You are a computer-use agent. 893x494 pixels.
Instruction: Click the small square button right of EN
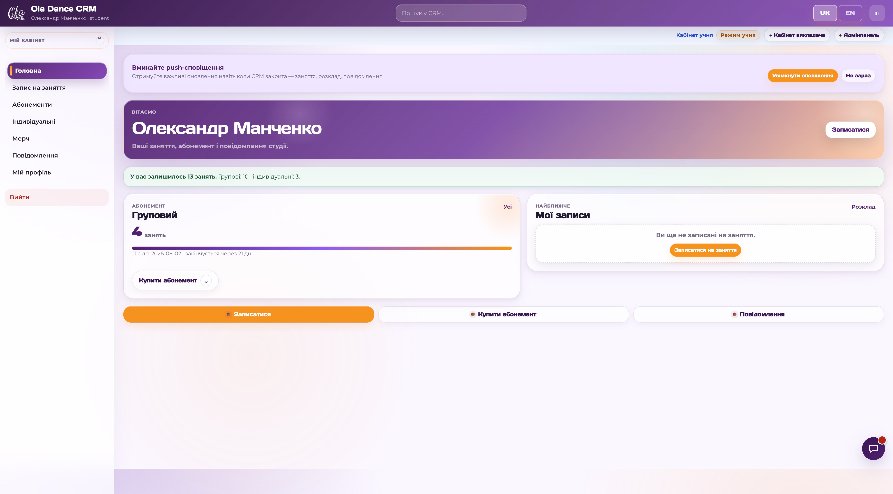click(x=876, y=13)
